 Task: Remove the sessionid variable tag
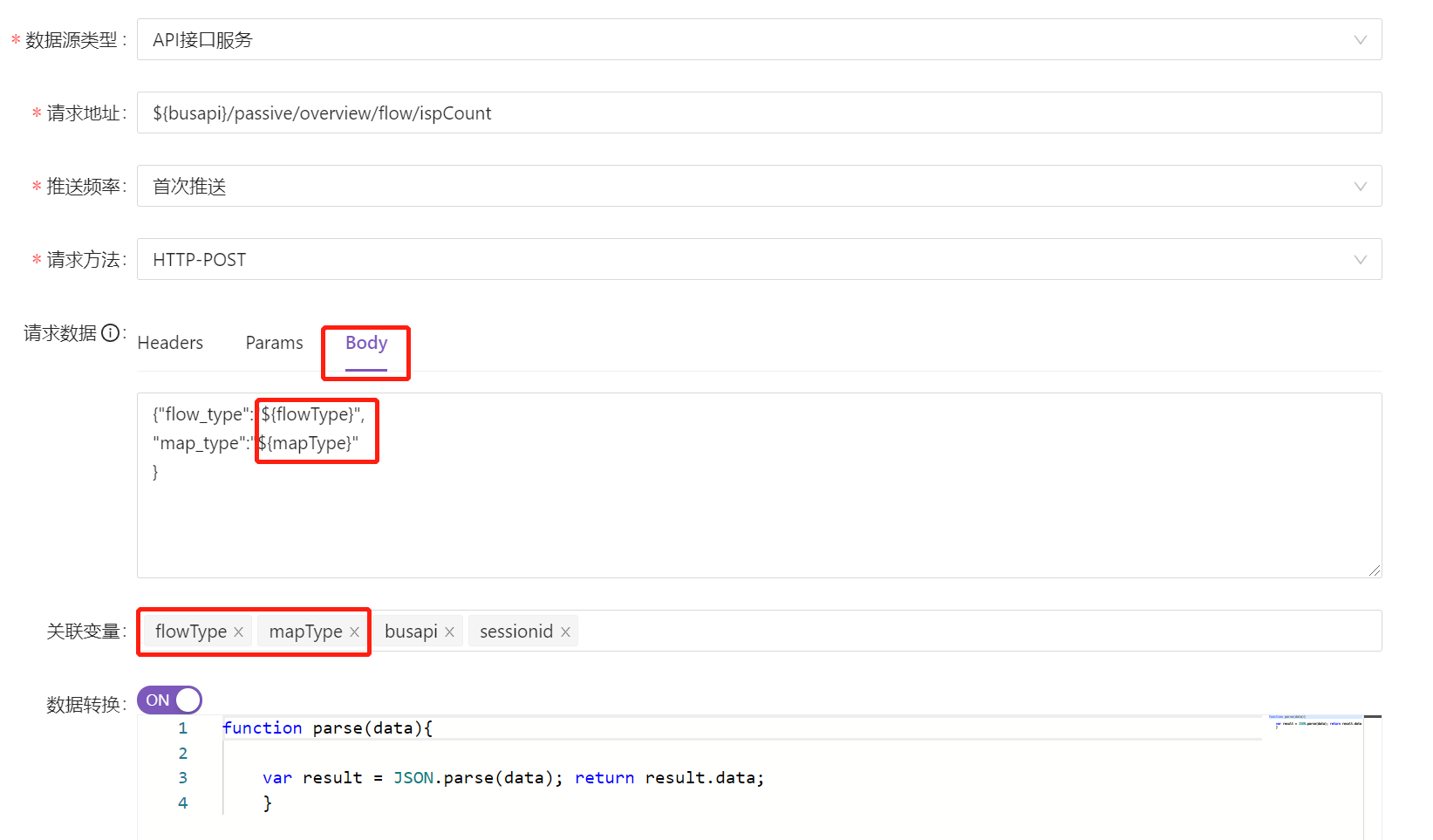point(565,632)
